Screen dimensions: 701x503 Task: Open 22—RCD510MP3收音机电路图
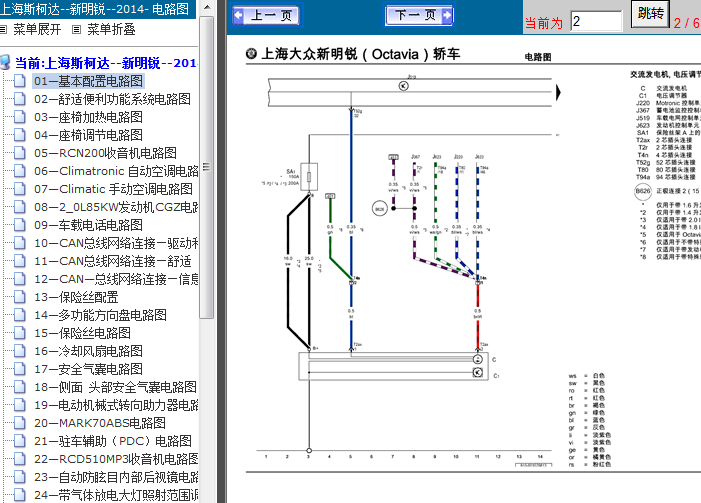point(116,459)
